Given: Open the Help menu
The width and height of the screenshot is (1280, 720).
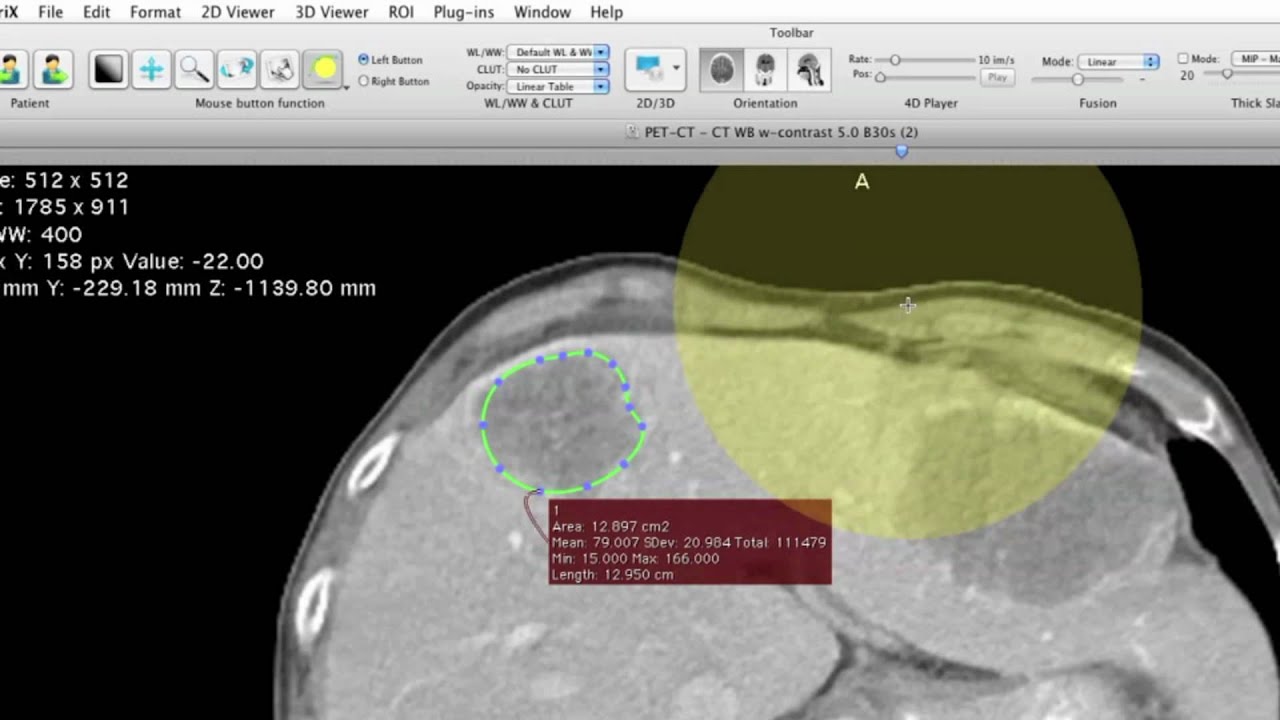Looking at the screenshot, I should [607, 12].
